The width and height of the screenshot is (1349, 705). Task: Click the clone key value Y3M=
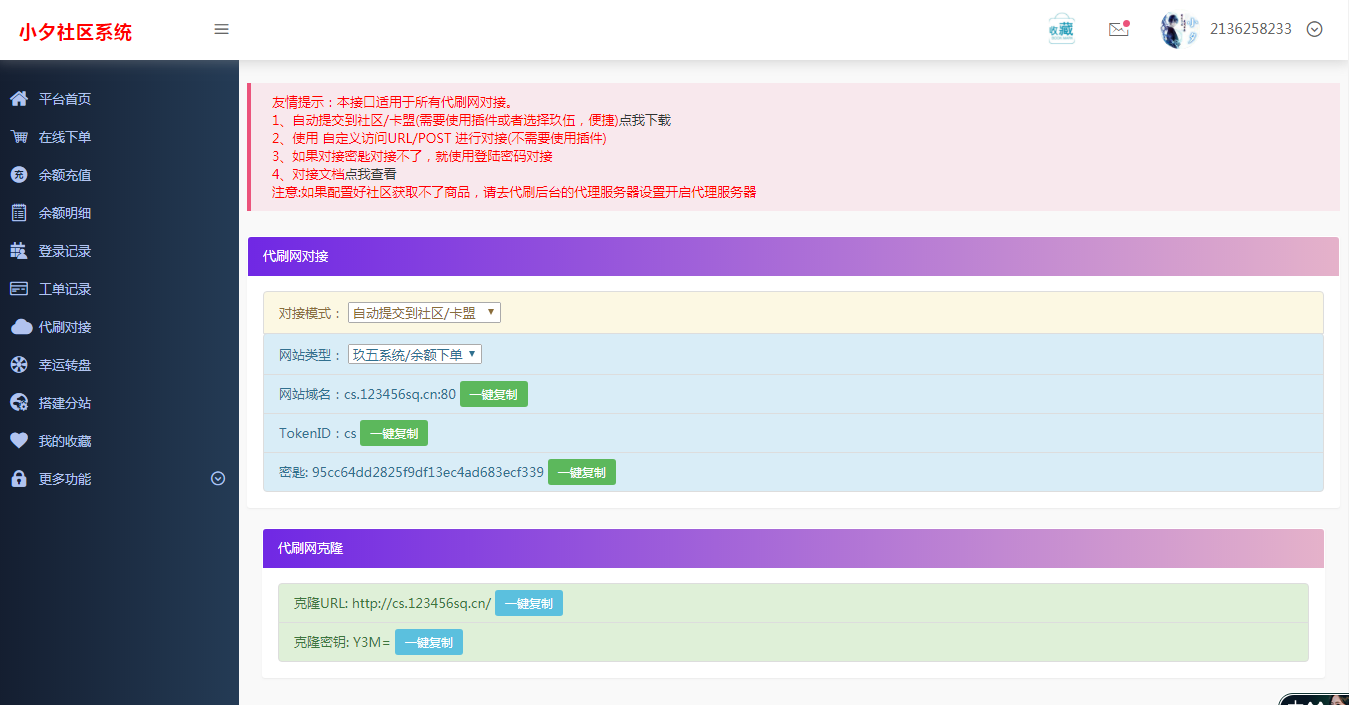pos(371,642)
